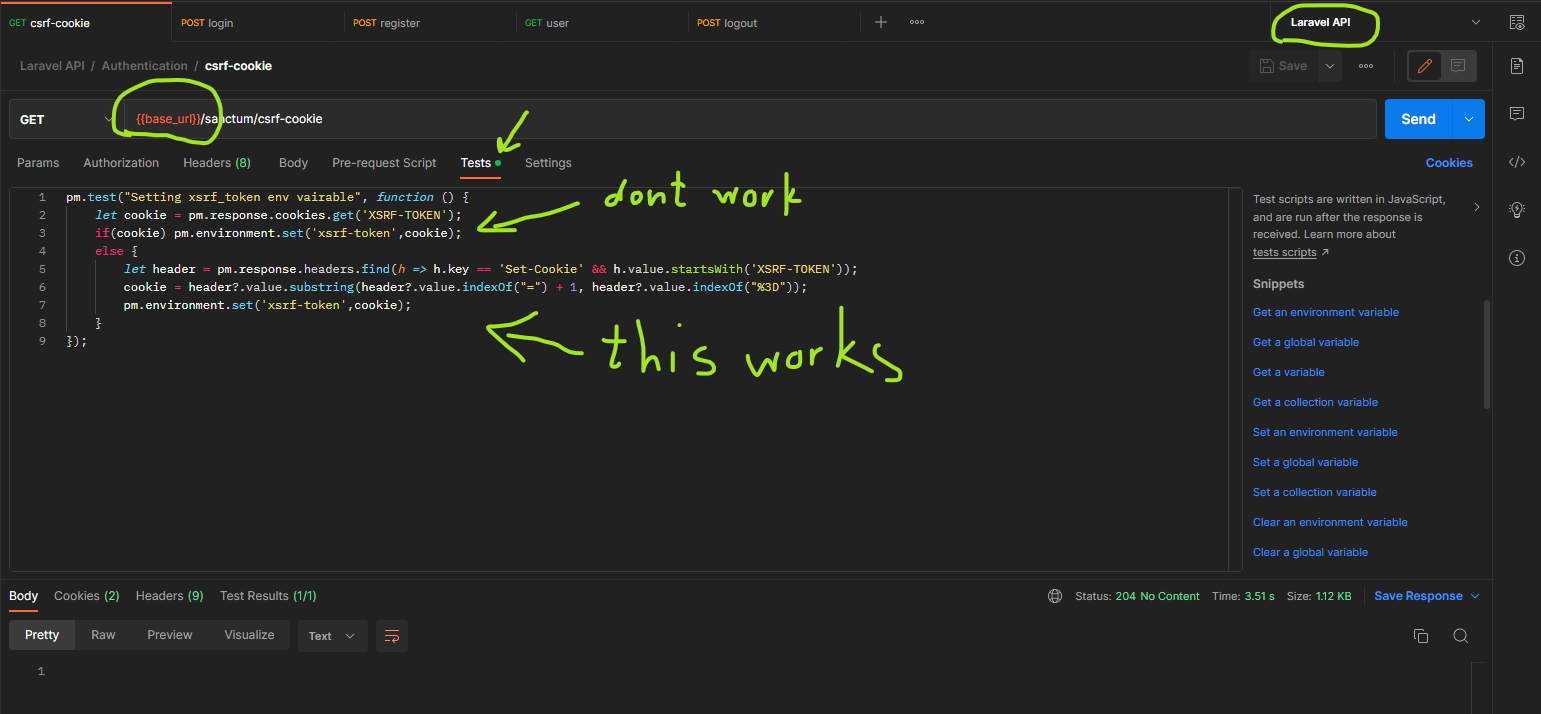Select Preview response view
1541x714 pixels.
(x=170, y=635)
